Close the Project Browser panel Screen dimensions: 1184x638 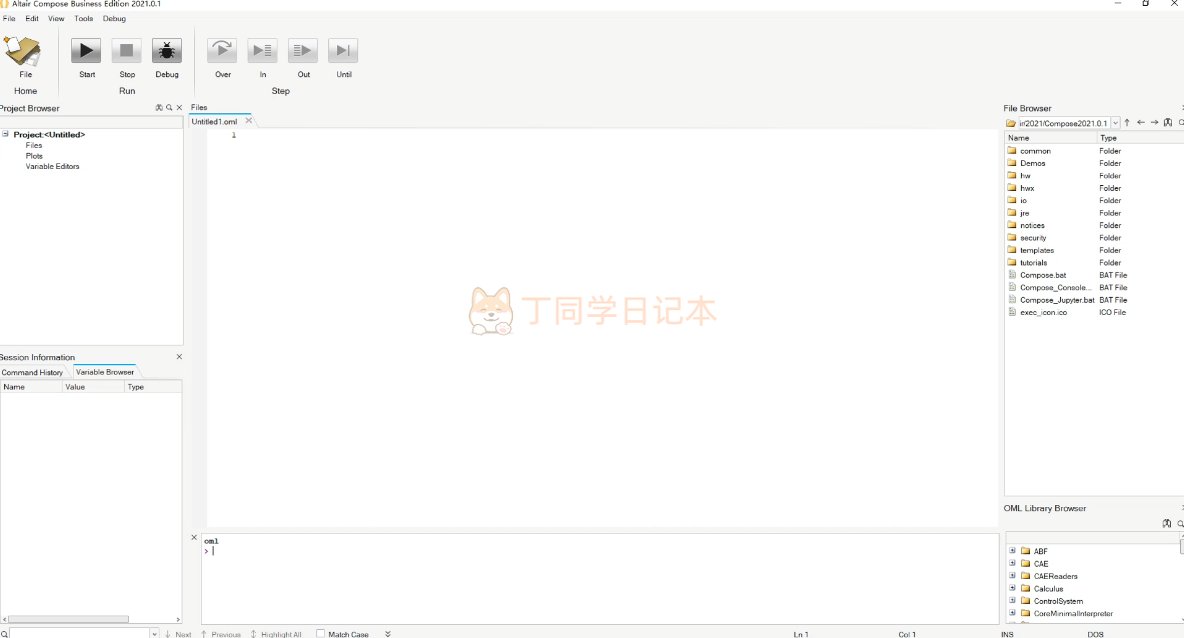179,108
